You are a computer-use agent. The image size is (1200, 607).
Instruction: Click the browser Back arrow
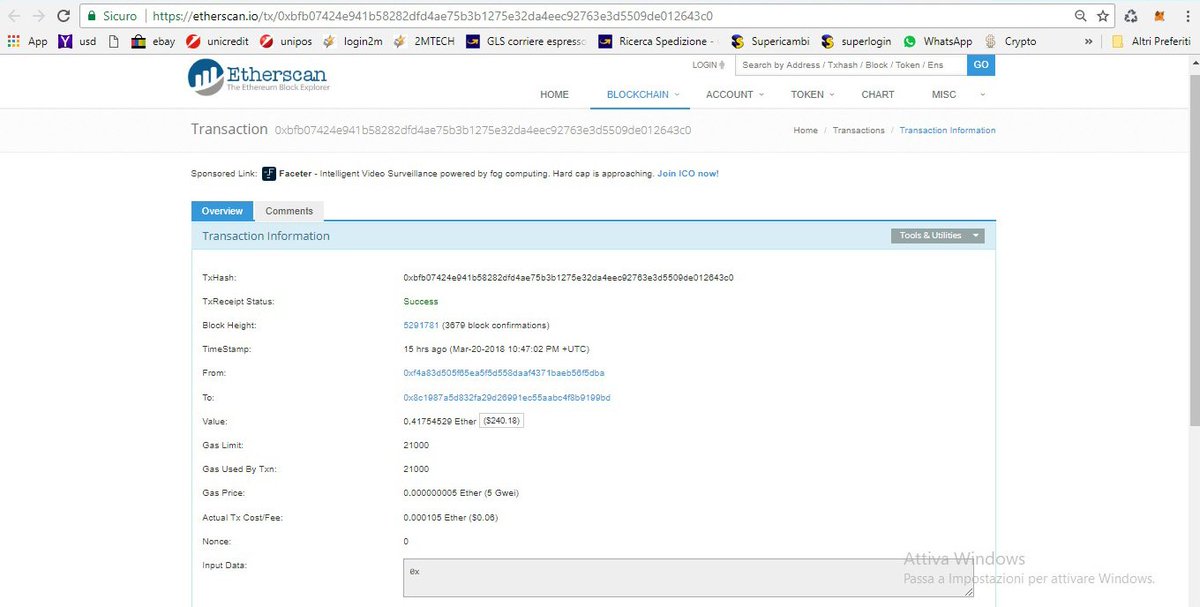pos(13,16)
